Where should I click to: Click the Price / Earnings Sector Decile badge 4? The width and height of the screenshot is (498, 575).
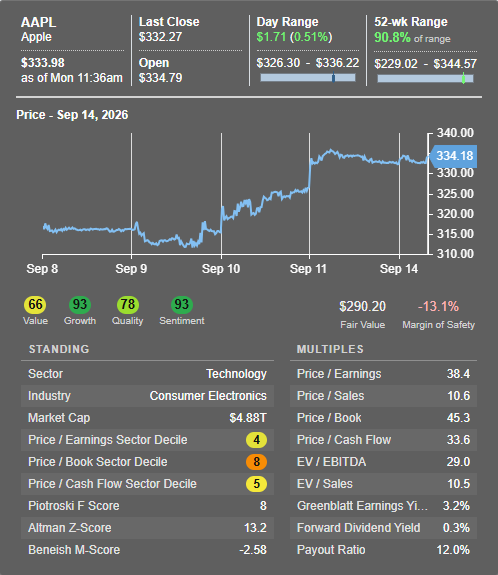pyautogui.click(x=256, y=440)
